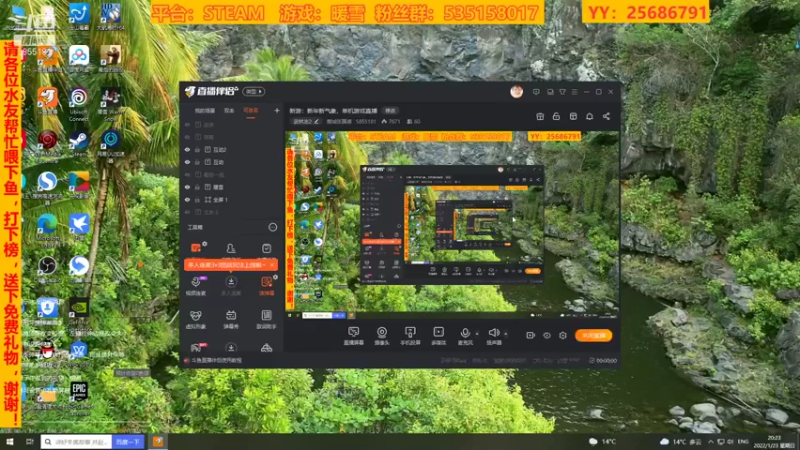Edit the game category pencil tag
800x450 pixels.
click(306, 121)
